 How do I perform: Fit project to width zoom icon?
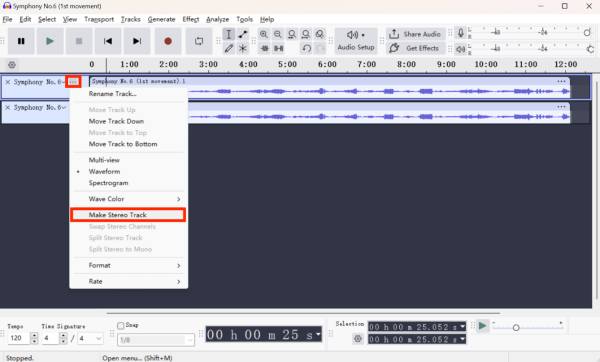[305, 34]
